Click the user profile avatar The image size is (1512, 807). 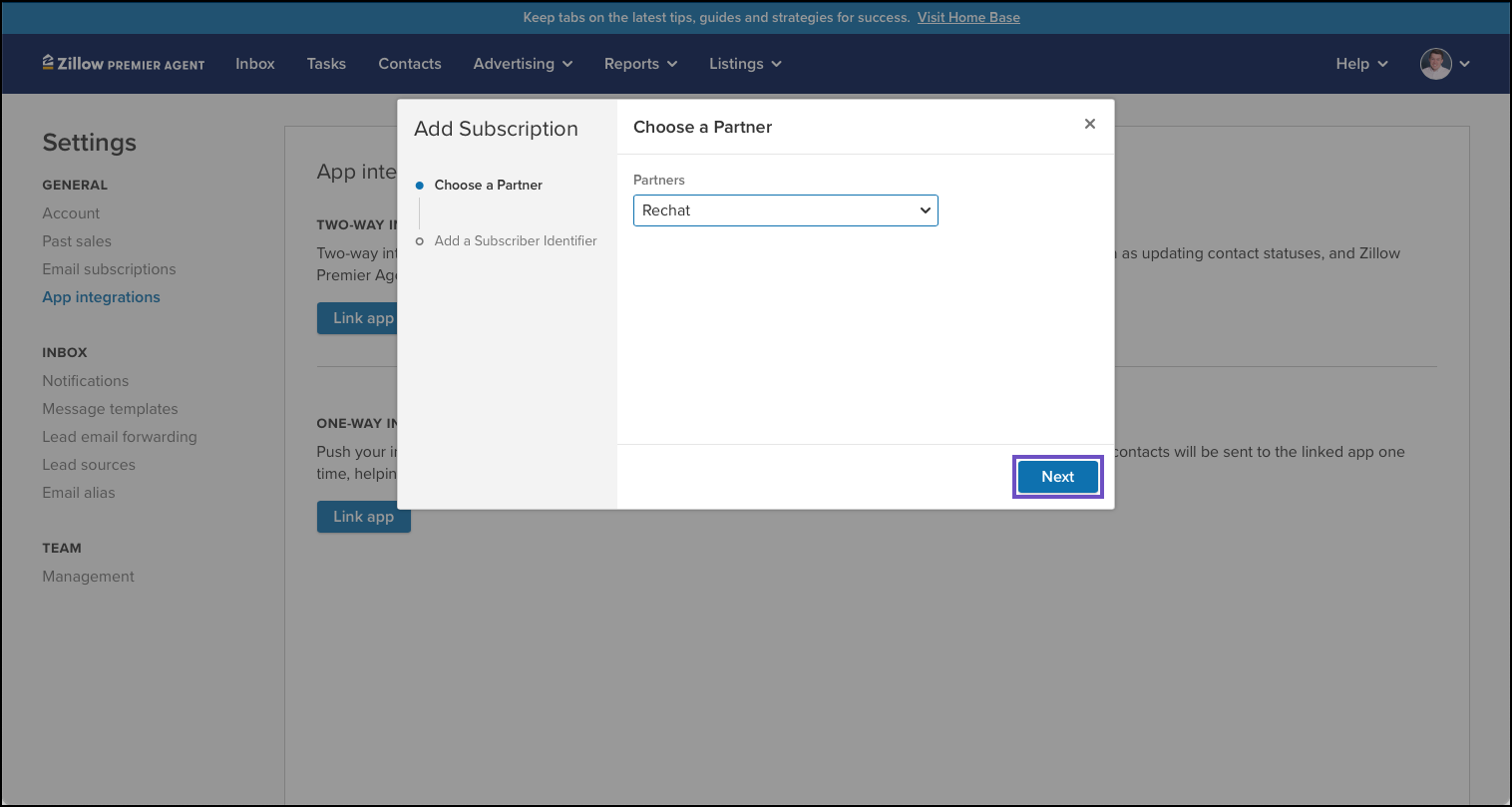(x=1435, y=64)
